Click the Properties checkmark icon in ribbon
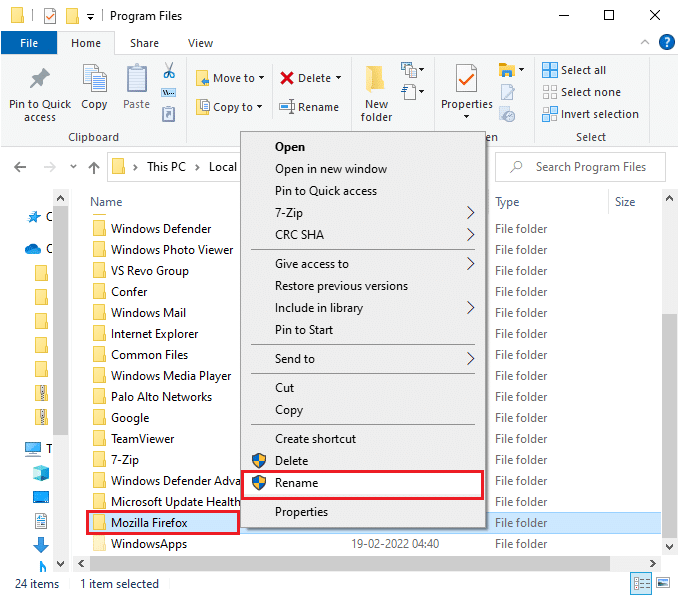The width and height of the screenshot is (680, 596). tap(466, 79)
